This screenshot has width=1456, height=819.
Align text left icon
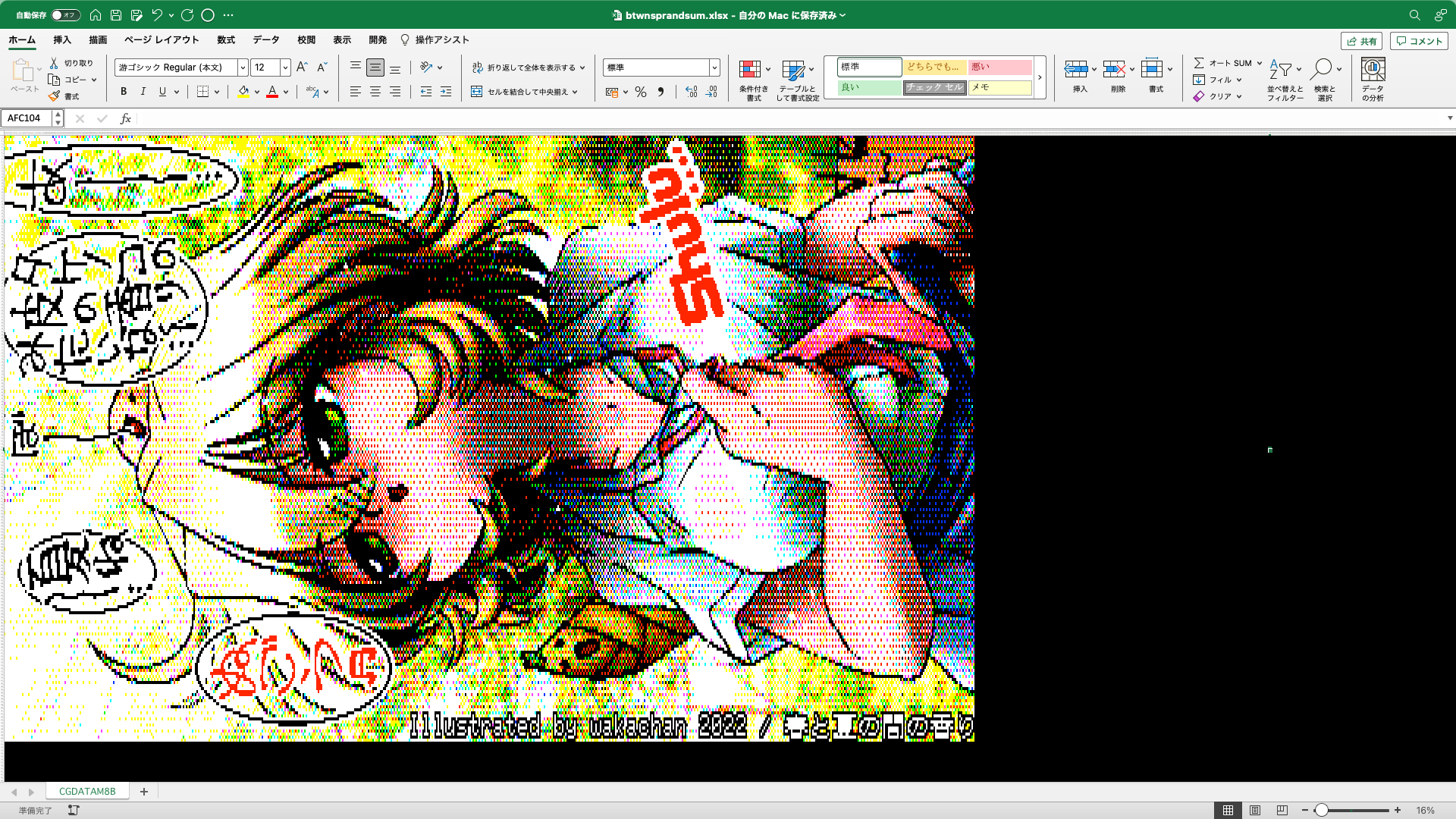[x=356, y=92]
